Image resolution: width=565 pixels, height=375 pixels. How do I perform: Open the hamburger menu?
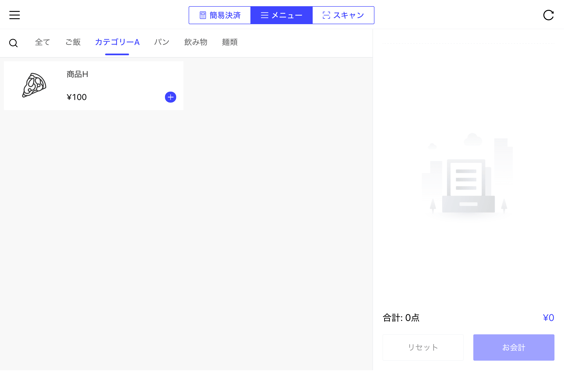[x=14, y=15]
